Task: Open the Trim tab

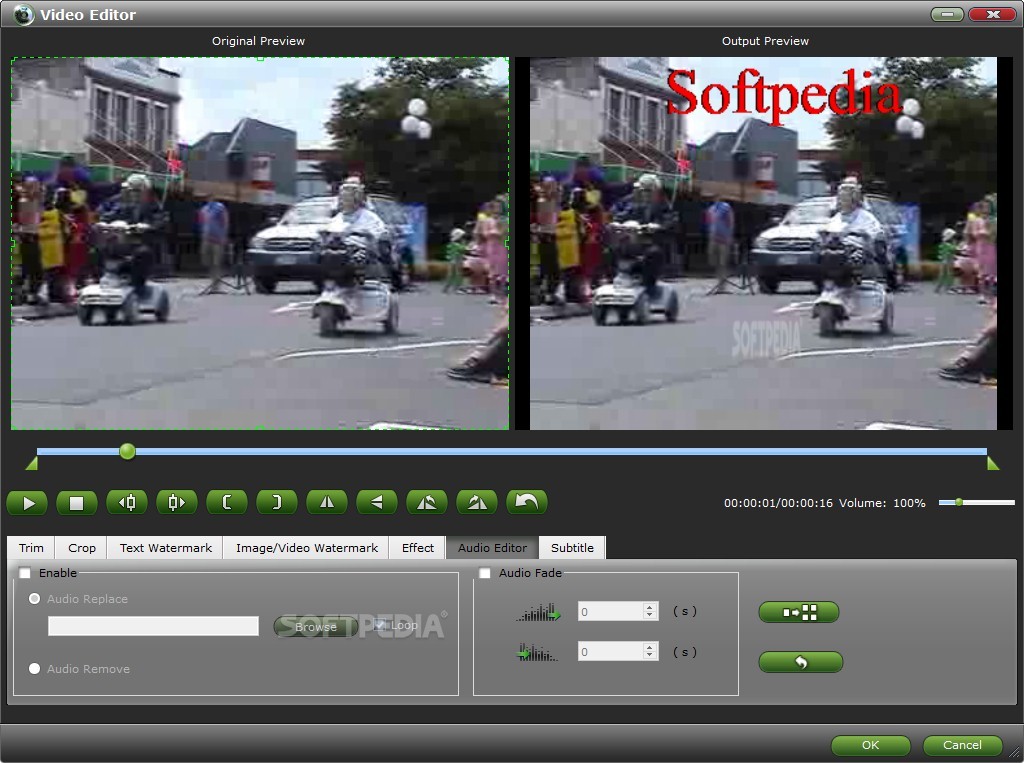Action: [31, 547]
